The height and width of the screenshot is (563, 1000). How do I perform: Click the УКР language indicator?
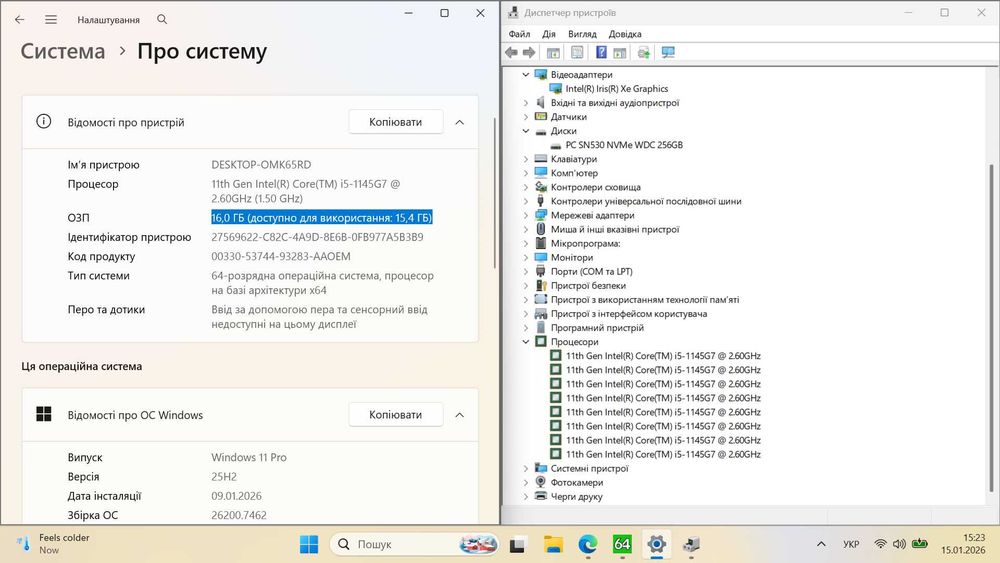point(851,544)
